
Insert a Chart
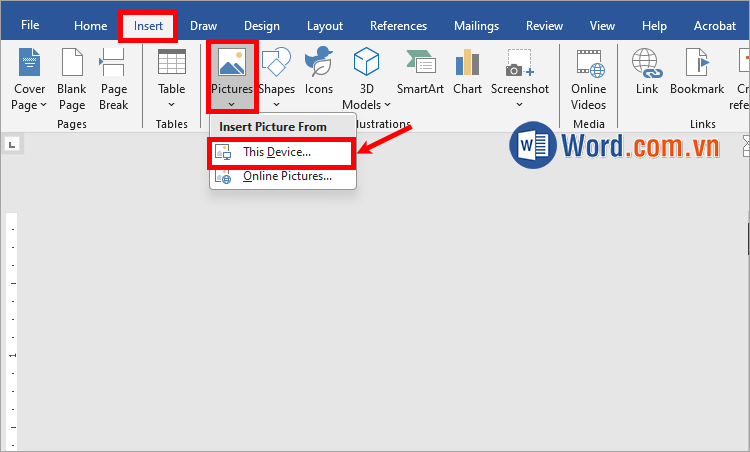(x=467, y=66)
